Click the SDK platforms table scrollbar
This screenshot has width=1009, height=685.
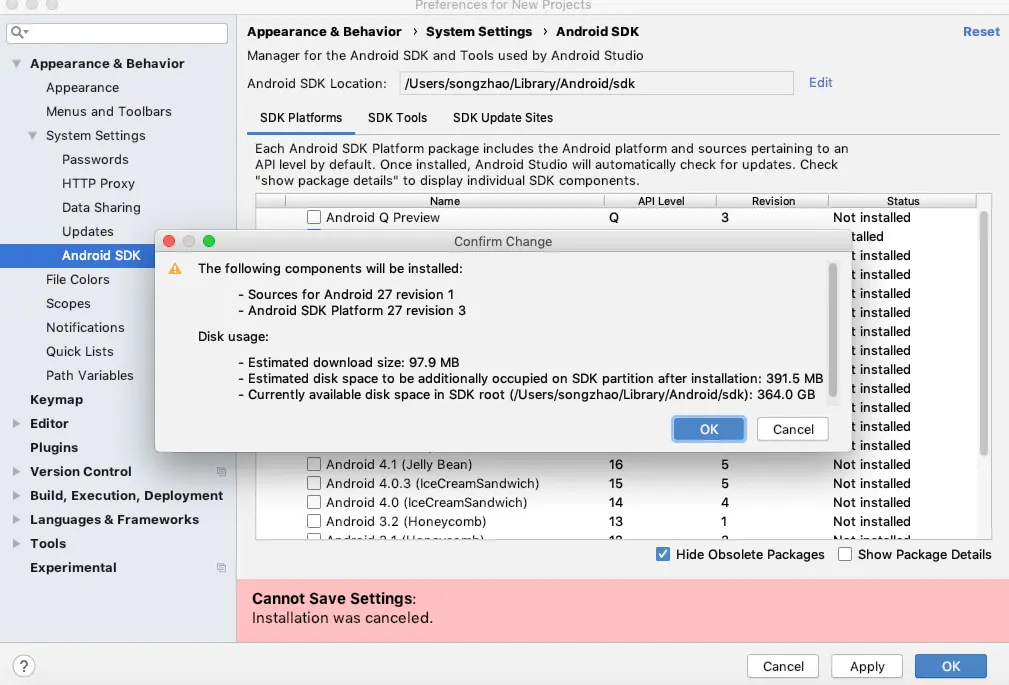983,333
